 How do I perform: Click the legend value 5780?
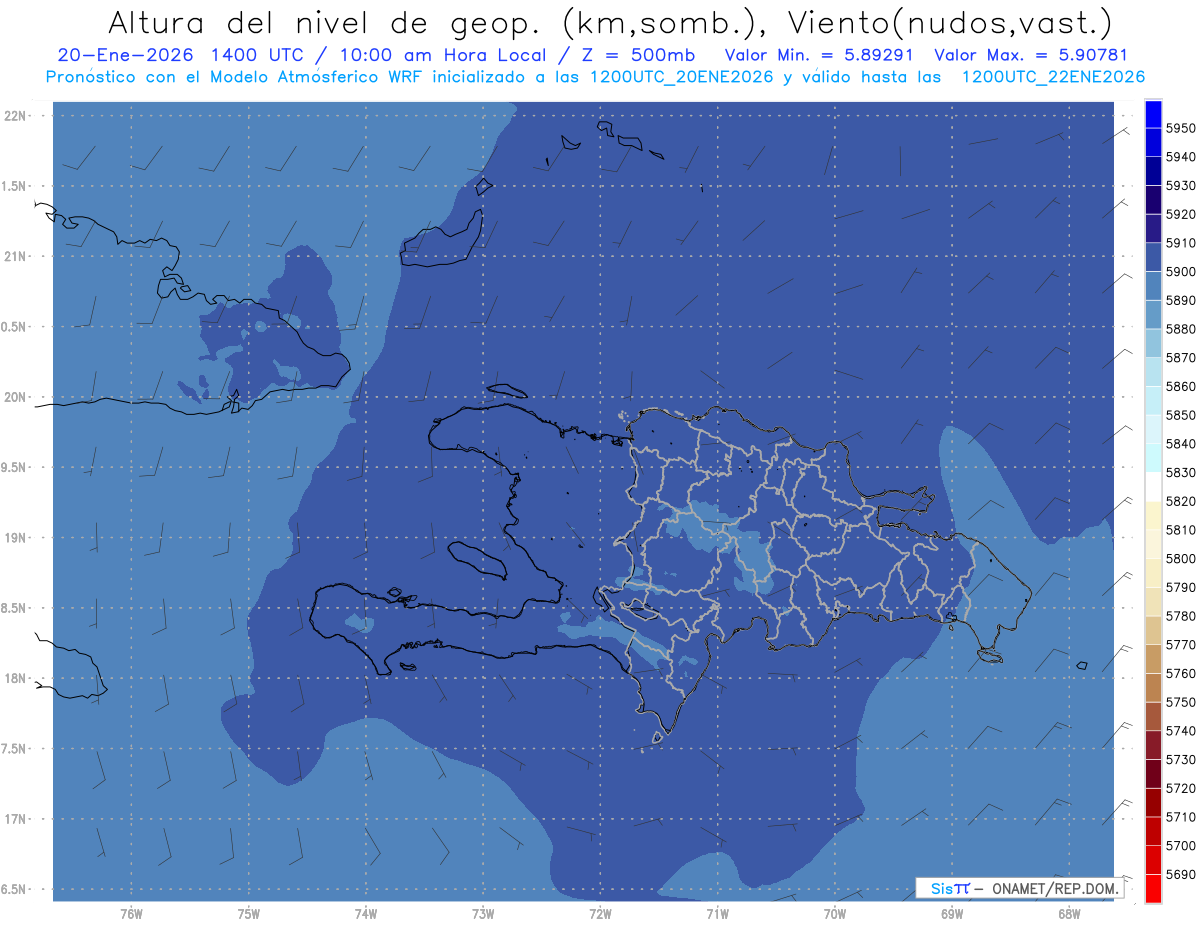click(1180, 616)
